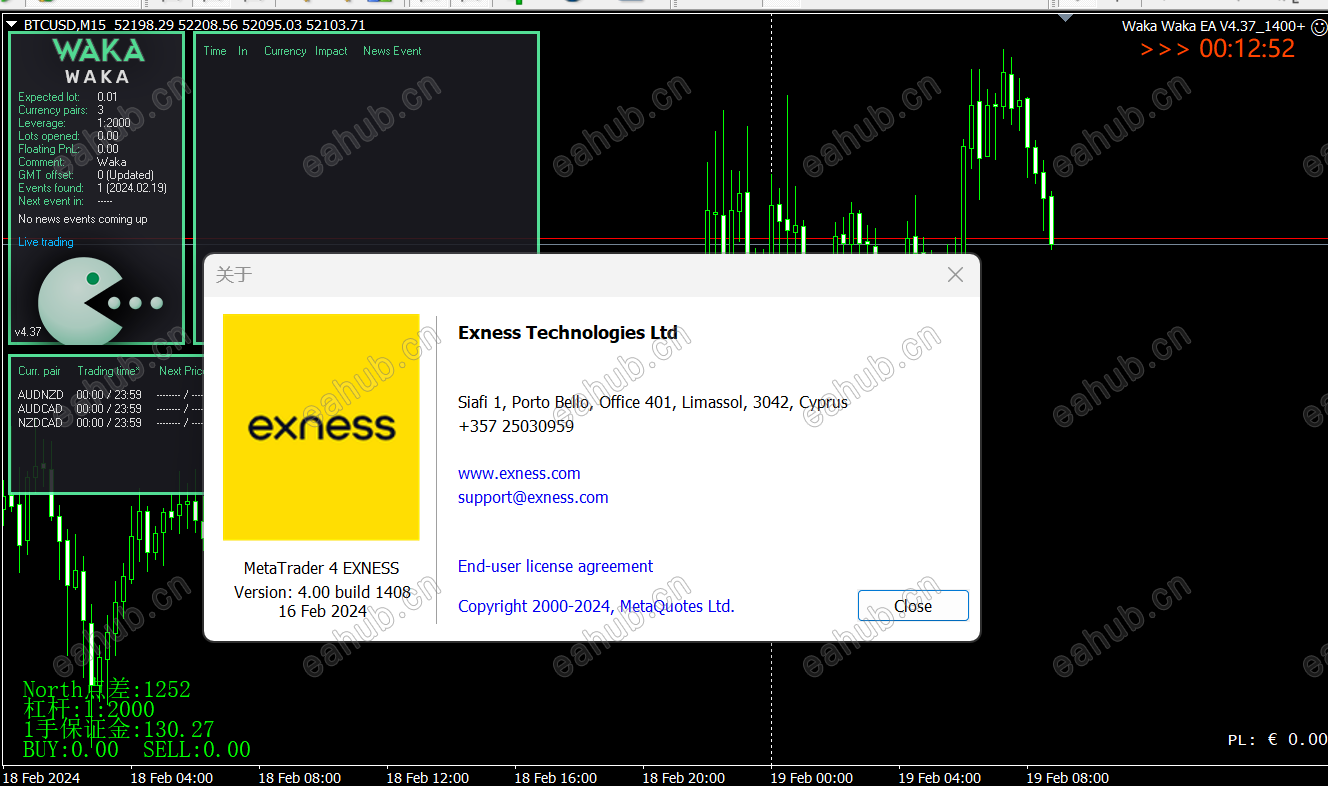Viewport: 1328px width, 786px height.
Task: Click the "Curr. pair" column header
Action: [39, 371]
